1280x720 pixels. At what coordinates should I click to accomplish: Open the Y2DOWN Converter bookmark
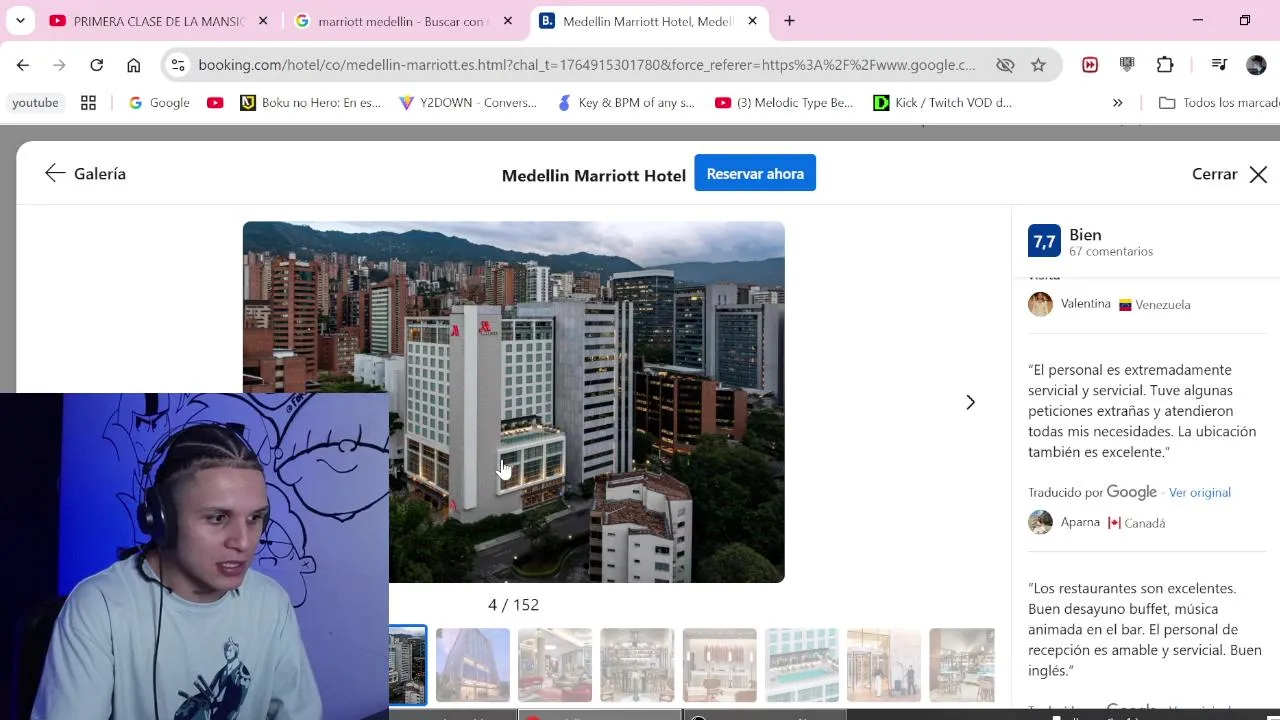click(x=467, y=103)
